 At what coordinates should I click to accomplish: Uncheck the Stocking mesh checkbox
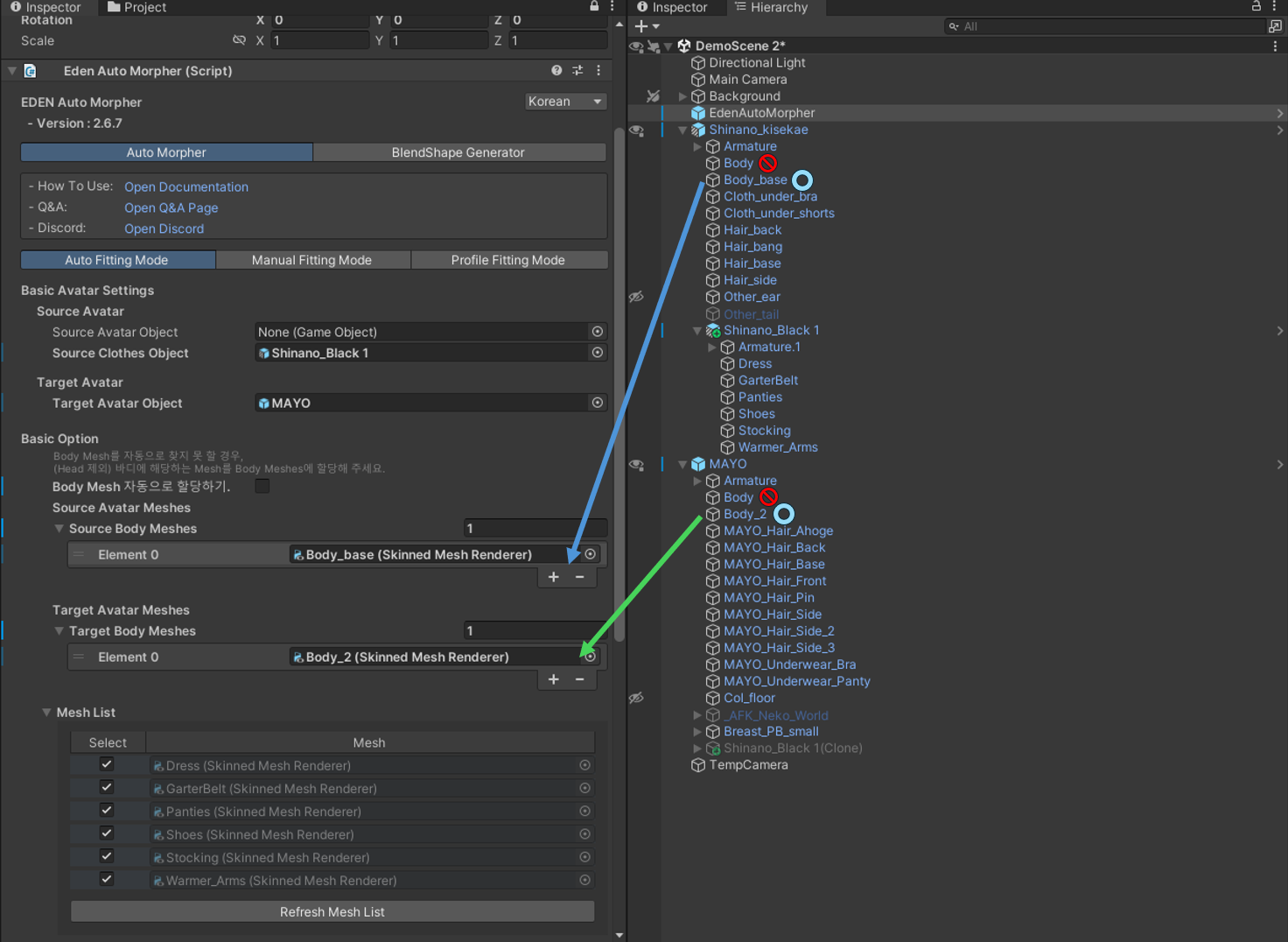(107, 856)
